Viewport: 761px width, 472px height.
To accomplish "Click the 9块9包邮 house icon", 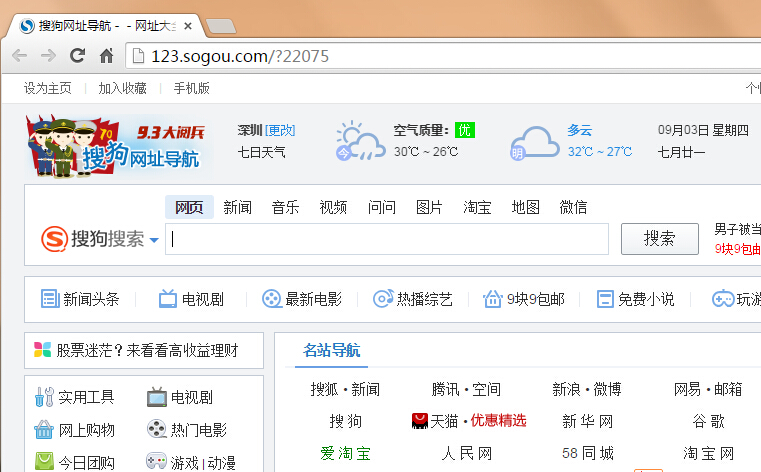I will 493,299.
